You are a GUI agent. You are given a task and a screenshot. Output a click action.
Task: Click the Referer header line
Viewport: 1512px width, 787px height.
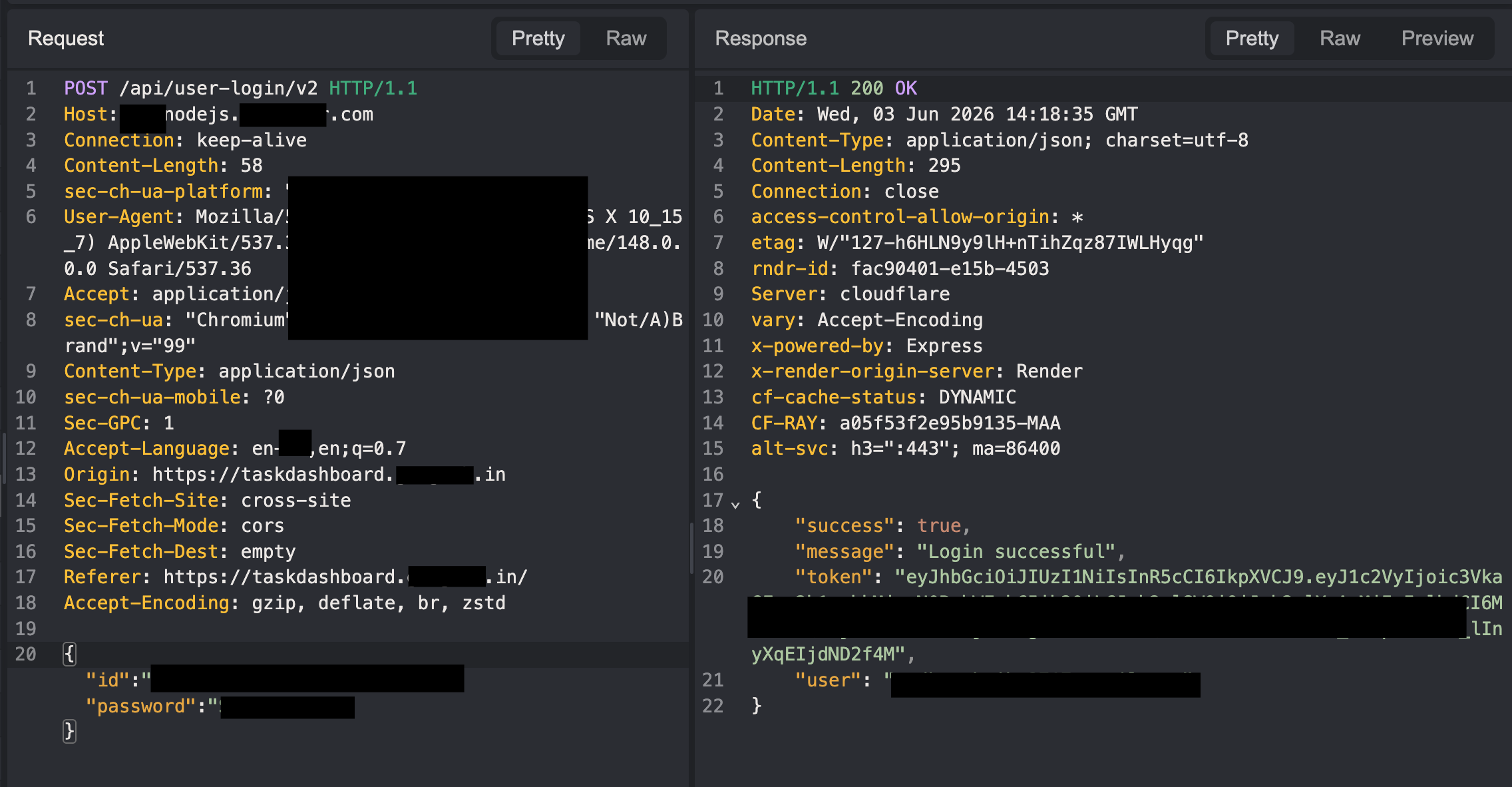point(295,577)
